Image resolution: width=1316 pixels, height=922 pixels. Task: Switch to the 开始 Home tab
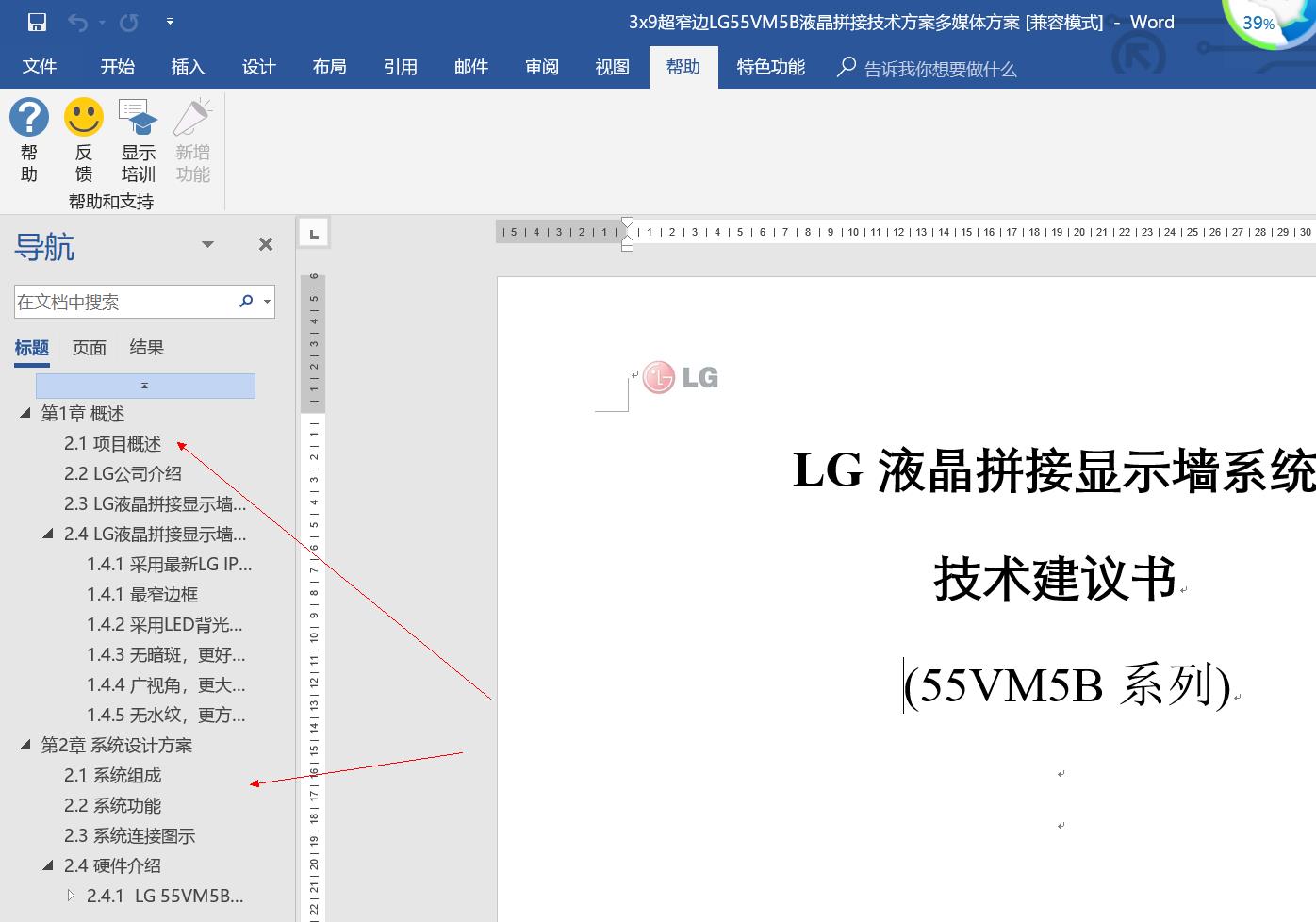(118, 67)
